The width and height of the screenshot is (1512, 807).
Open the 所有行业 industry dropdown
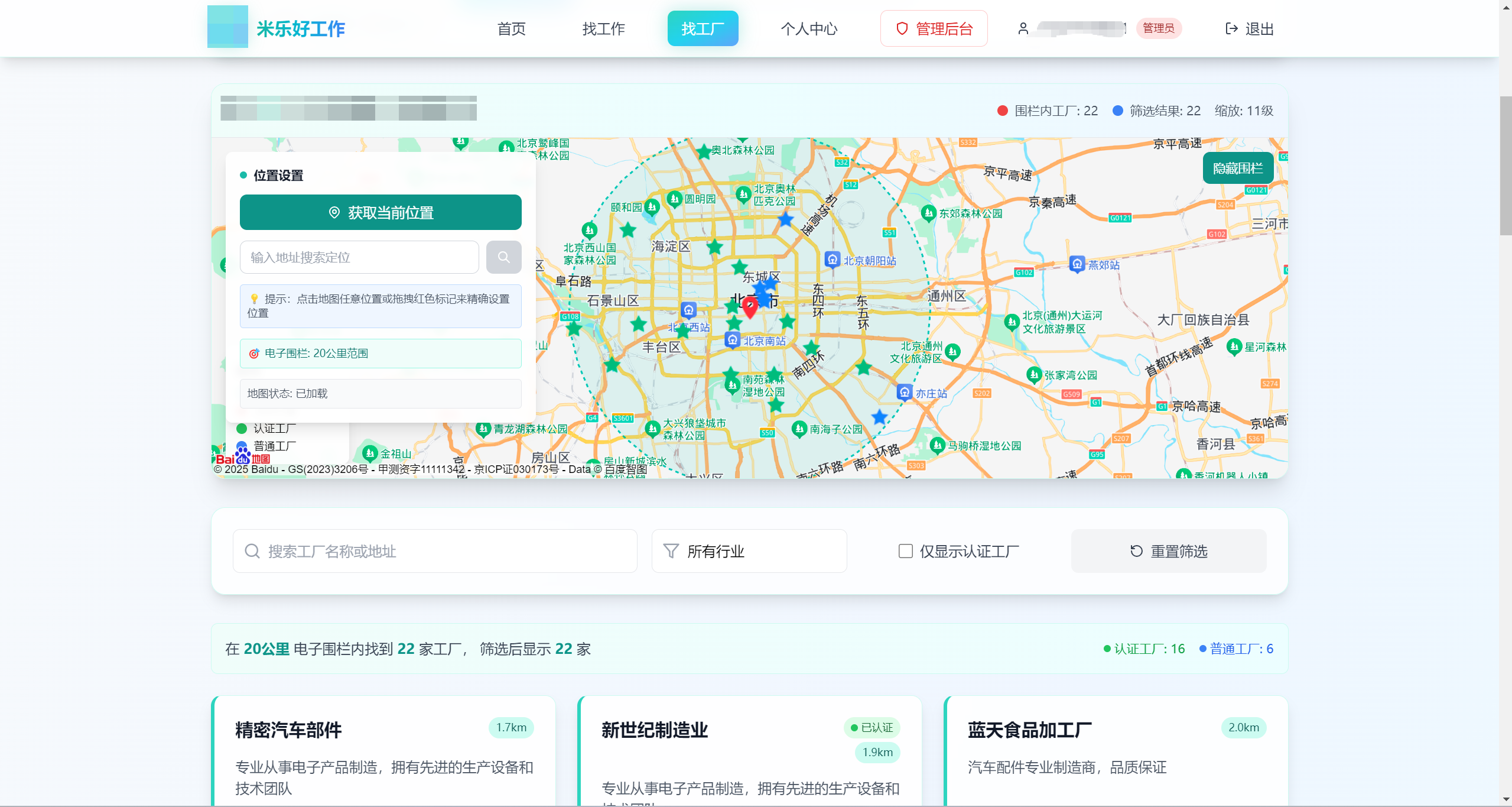pyautogui.click(x=749, y=551)
